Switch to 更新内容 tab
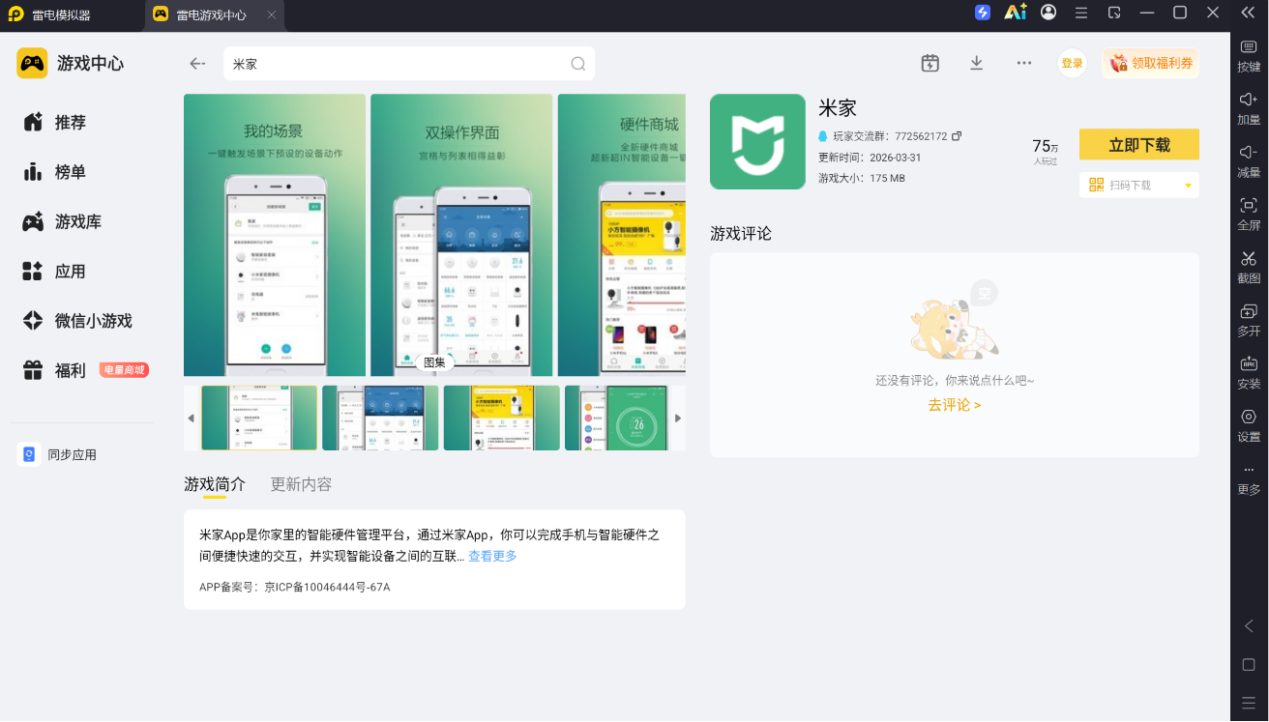 click(x=301, y=484)
